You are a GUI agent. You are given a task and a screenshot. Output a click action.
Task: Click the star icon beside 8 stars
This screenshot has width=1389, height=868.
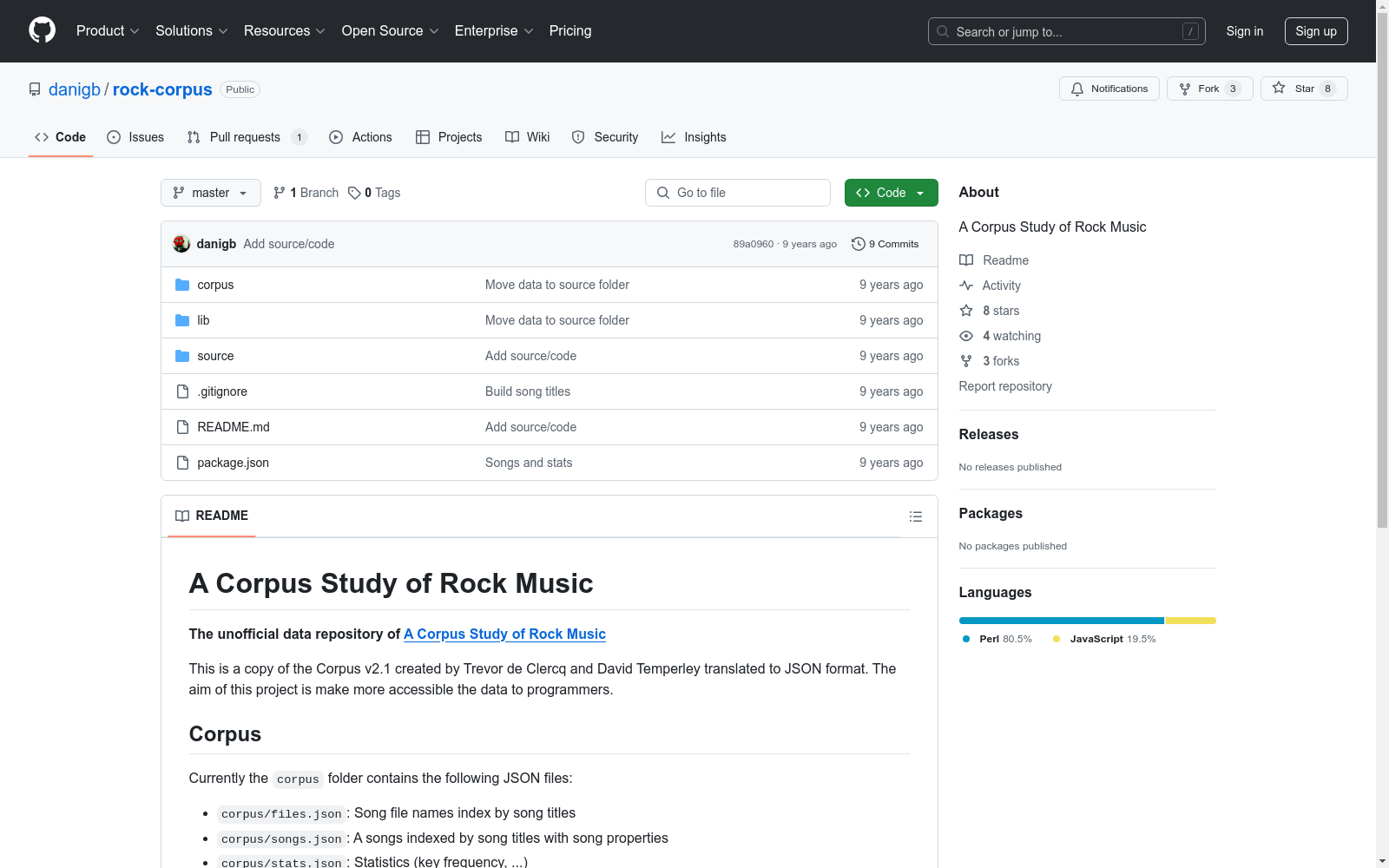coord(966,311)
